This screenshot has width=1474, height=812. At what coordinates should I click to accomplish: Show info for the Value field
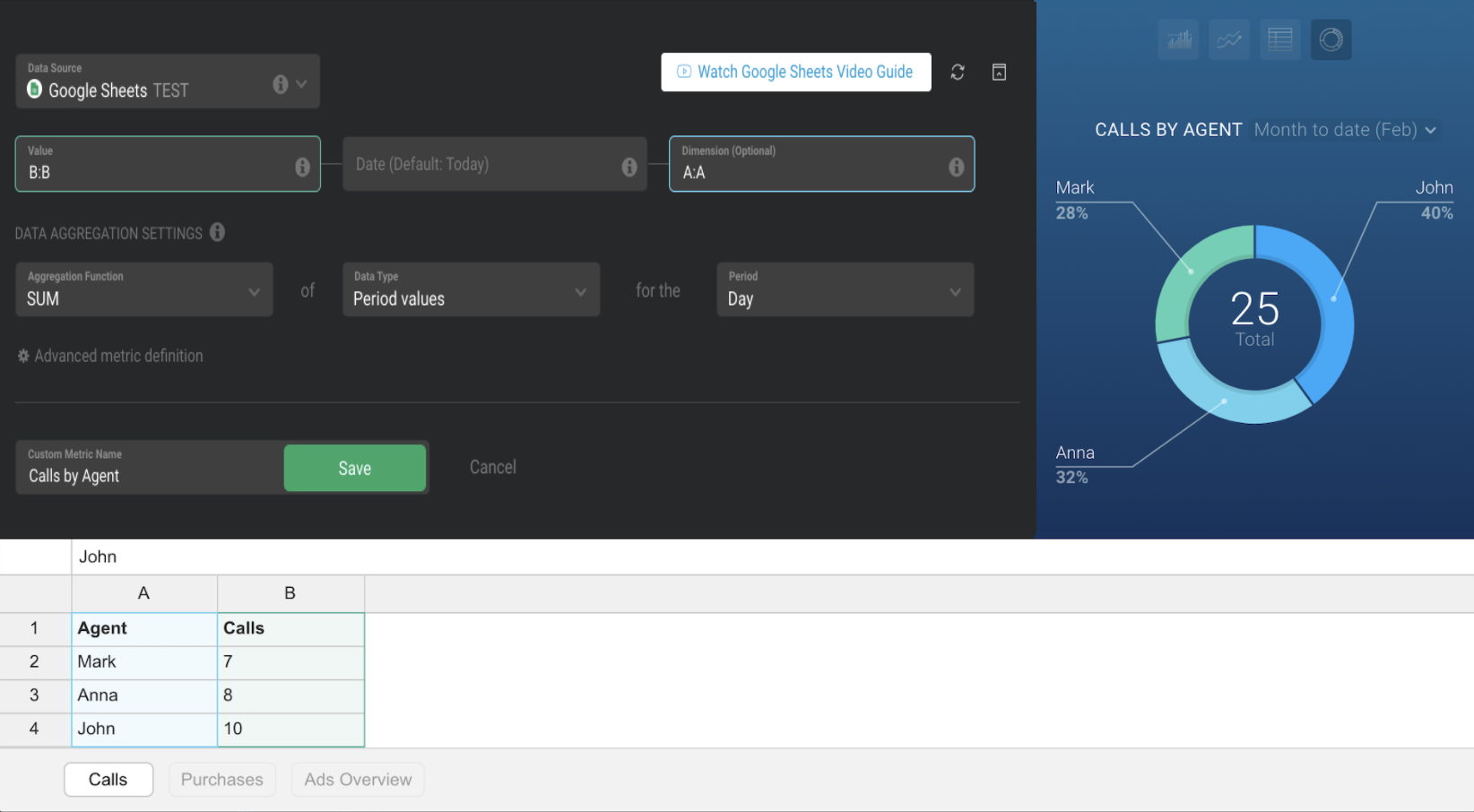point(302,167)
